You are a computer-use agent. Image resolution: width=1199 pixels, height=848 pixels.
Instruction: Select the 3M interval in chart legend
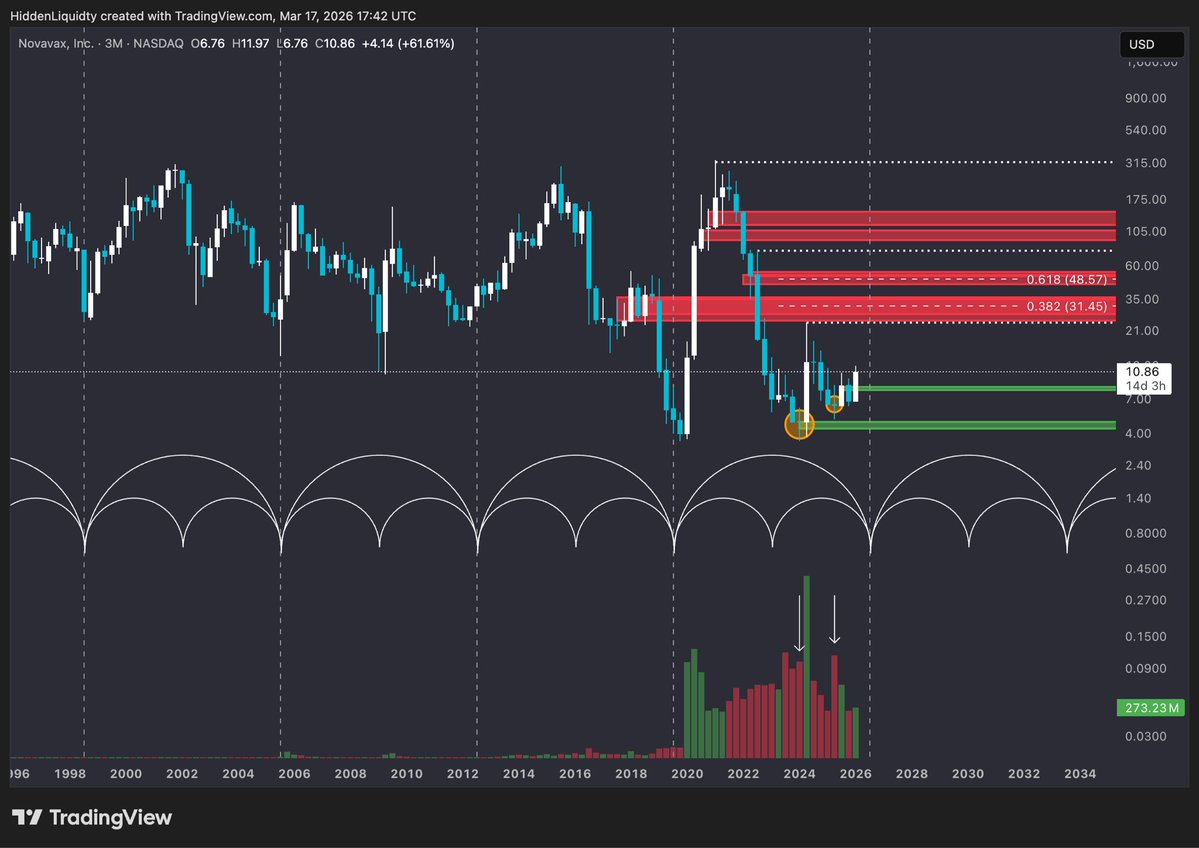pyautogui.click(x=114, y=44)
